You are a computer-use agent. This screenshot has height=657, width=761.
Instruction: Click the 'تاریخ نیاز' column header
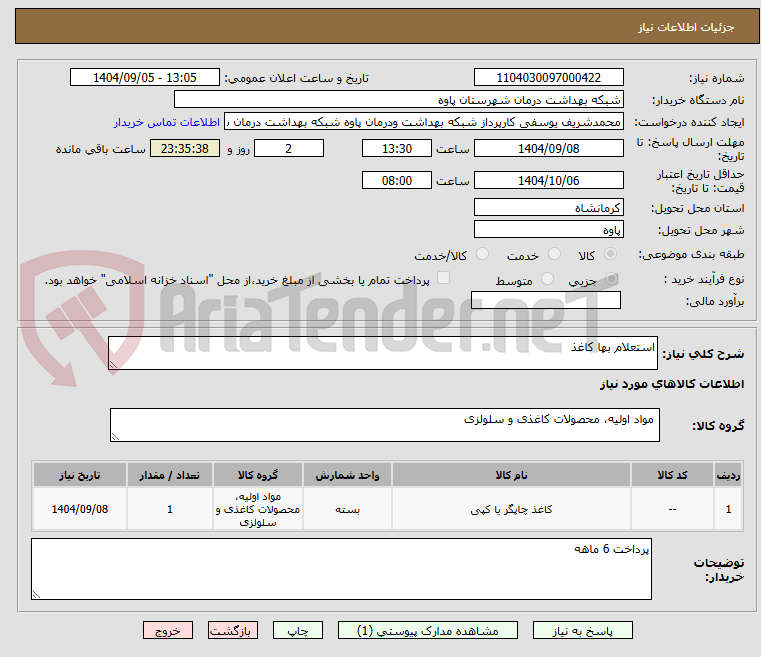80,475
